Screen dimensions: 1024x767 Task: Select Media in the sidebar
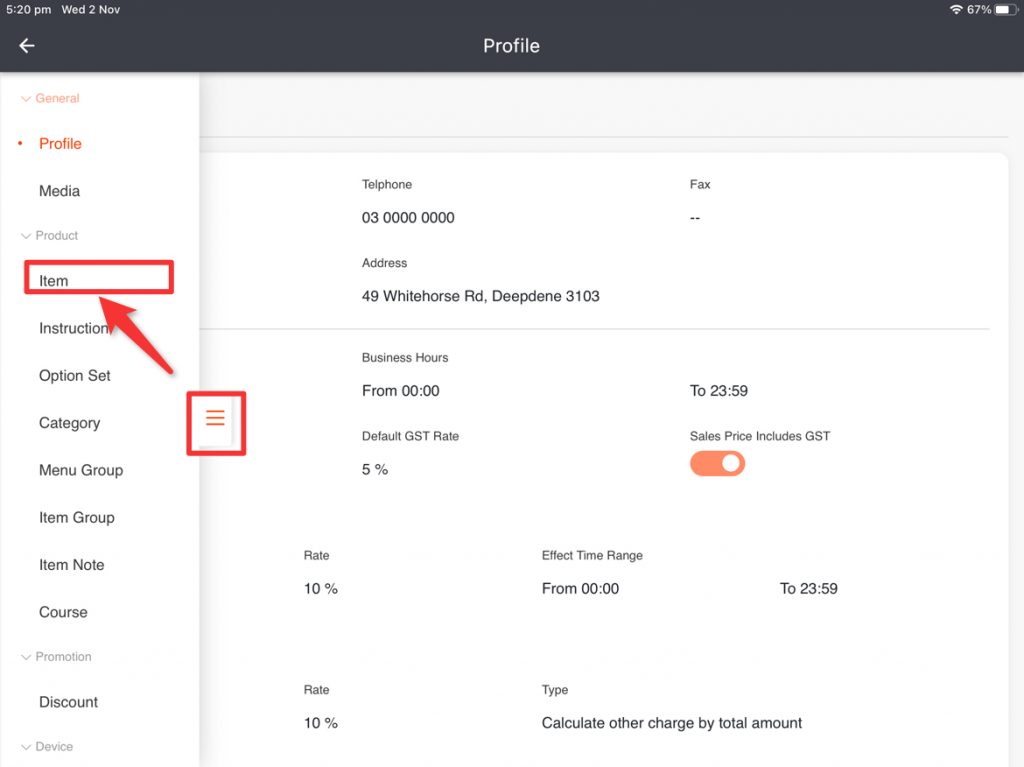[59, 191]
